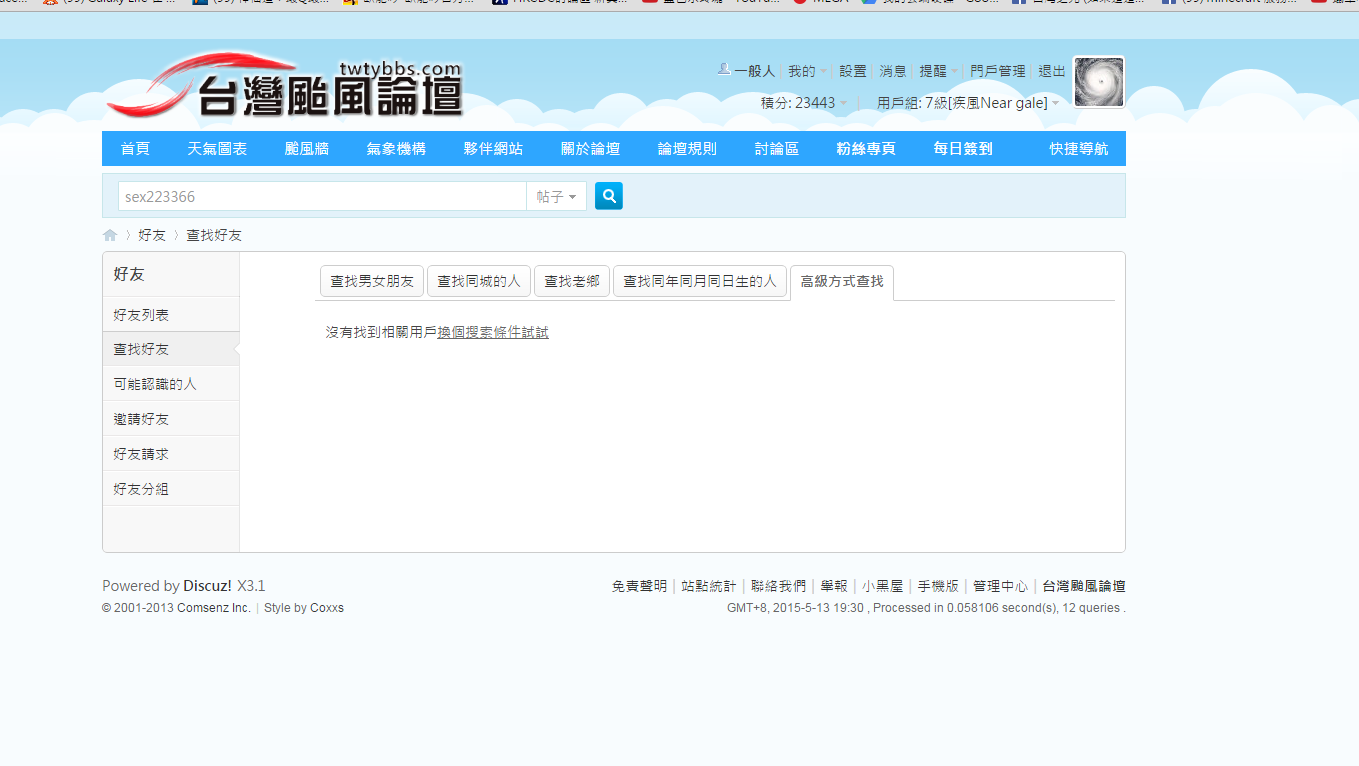Open 好友請求 in sidebar

click(171, 454)
